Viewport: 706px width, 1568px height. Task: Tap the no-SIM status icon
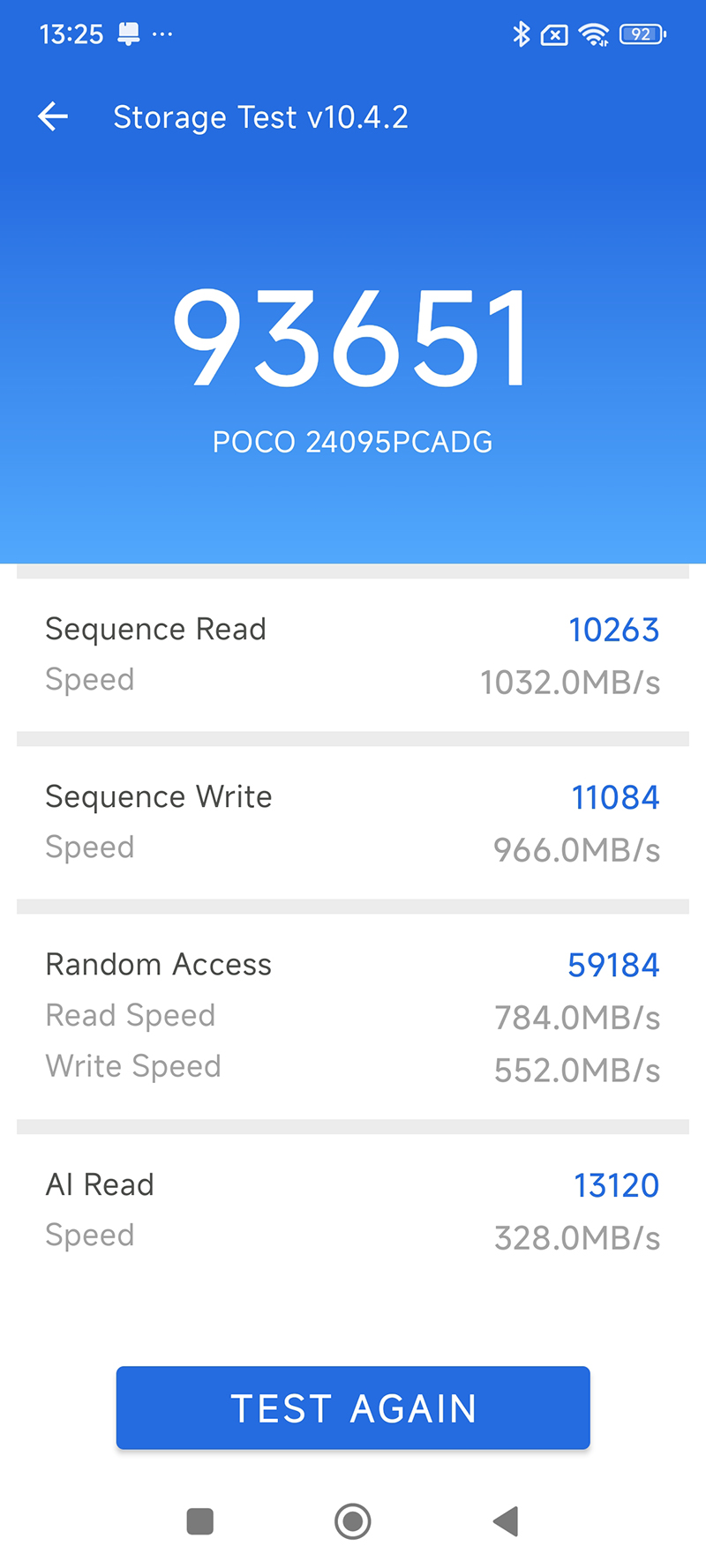click(x=554, y=35)
